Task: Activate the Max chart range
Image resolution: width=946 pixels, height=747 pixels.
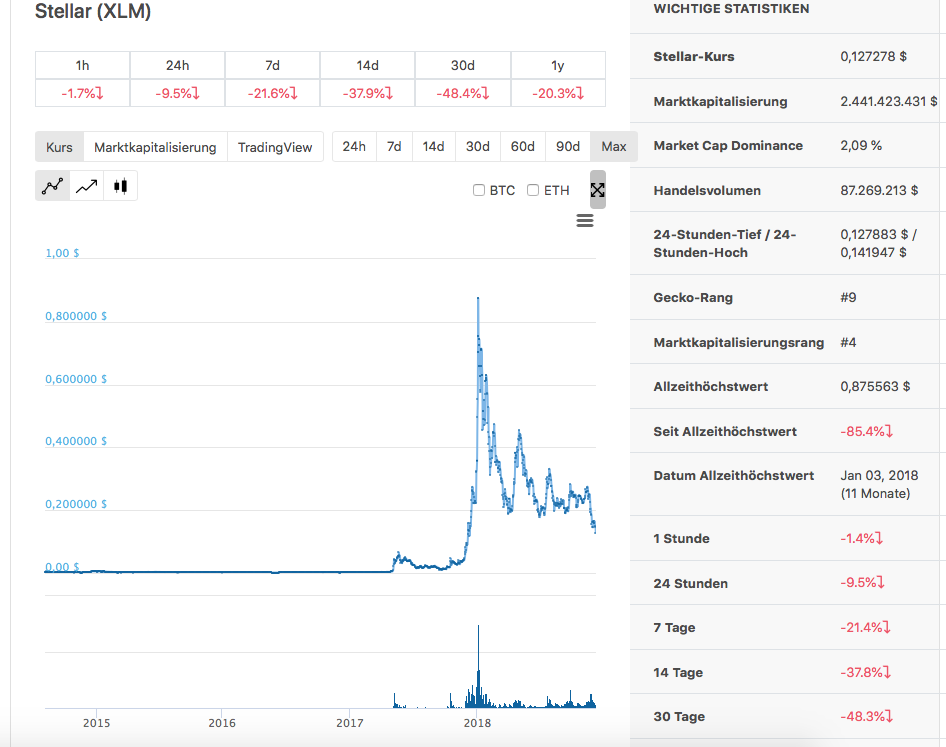Action: (613, 146)
